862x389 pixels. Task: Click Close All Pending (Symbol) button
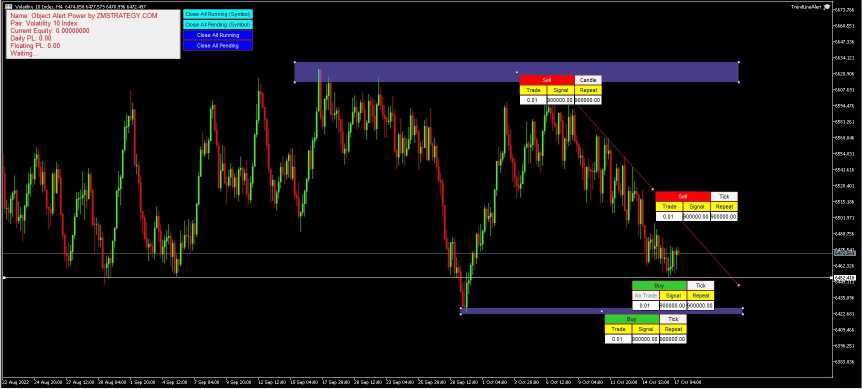click(218, 25)
